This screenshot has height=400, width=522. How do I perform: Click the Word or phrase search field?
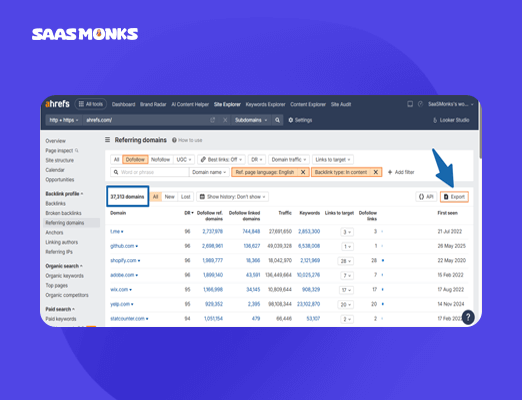tap(150, 172)
